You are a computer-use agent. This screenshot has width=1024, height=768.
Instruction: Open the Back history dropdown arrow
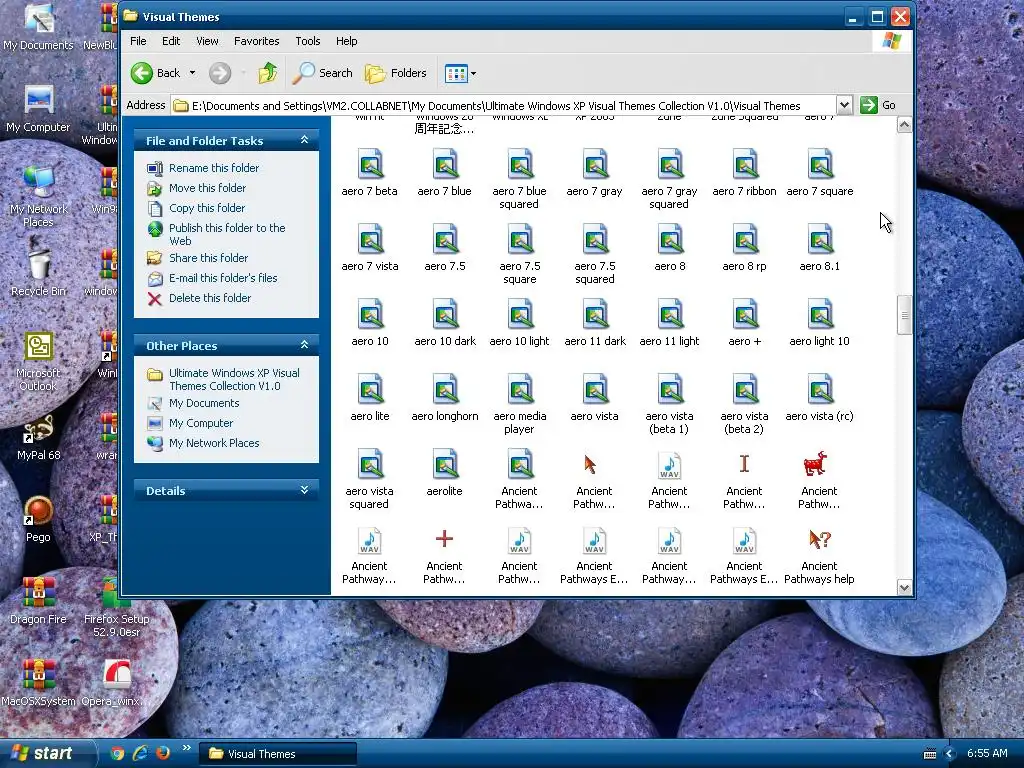tap(193, 73)
